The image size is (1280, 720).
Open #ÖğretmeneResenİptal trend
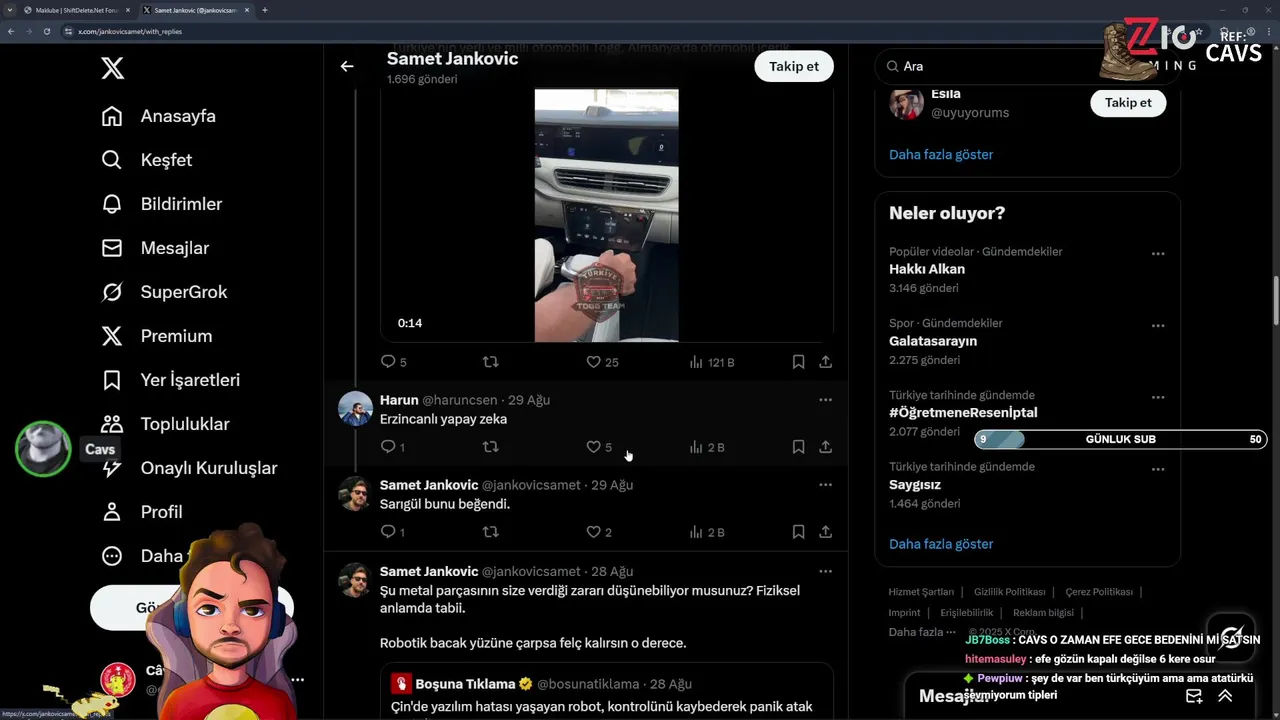click(x=963, y=413)
